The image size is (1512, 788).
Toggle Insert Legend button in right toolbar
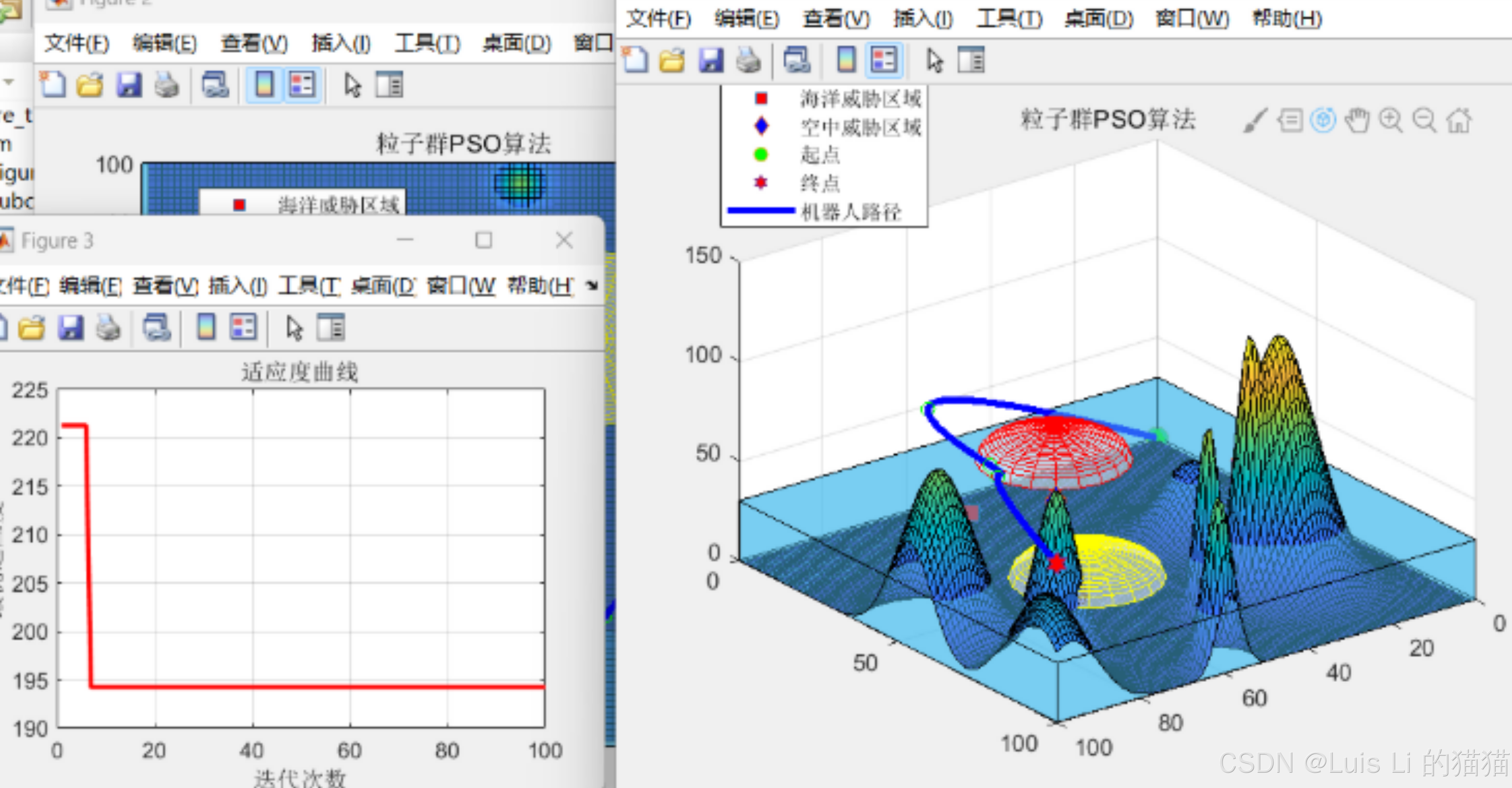click(x=884, y=61)
